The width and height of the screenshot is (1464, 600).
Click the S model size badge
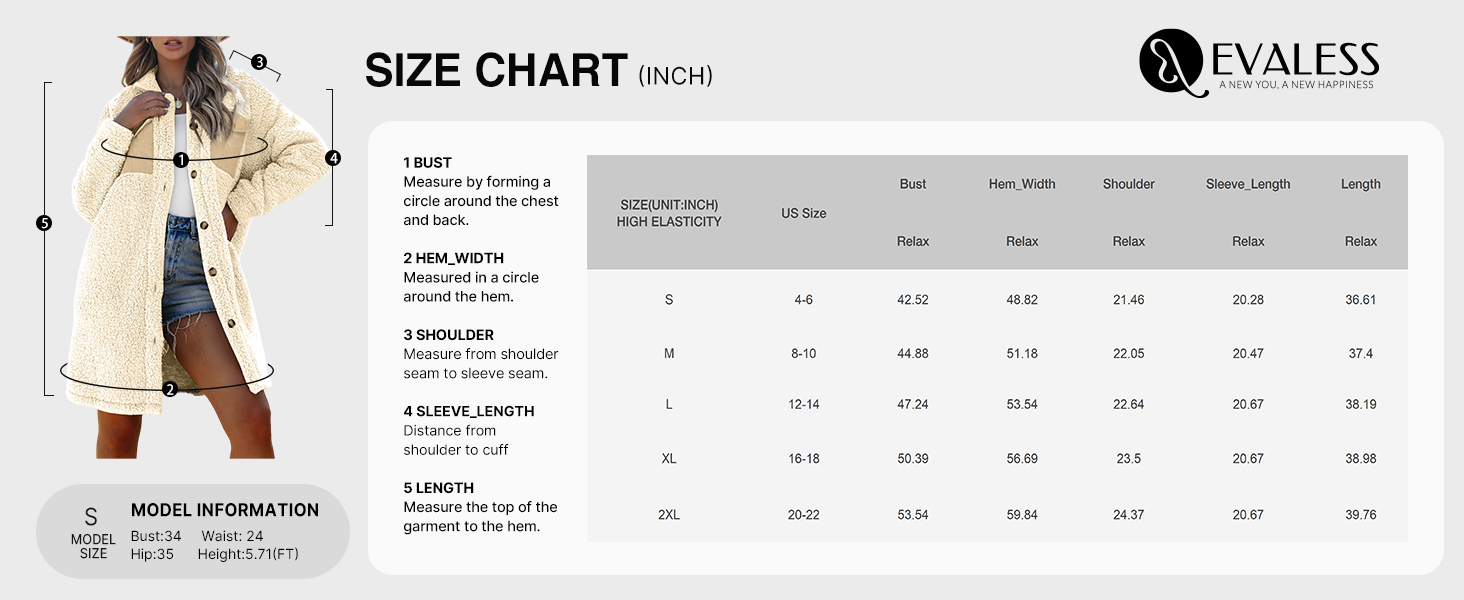pos(92,531)
